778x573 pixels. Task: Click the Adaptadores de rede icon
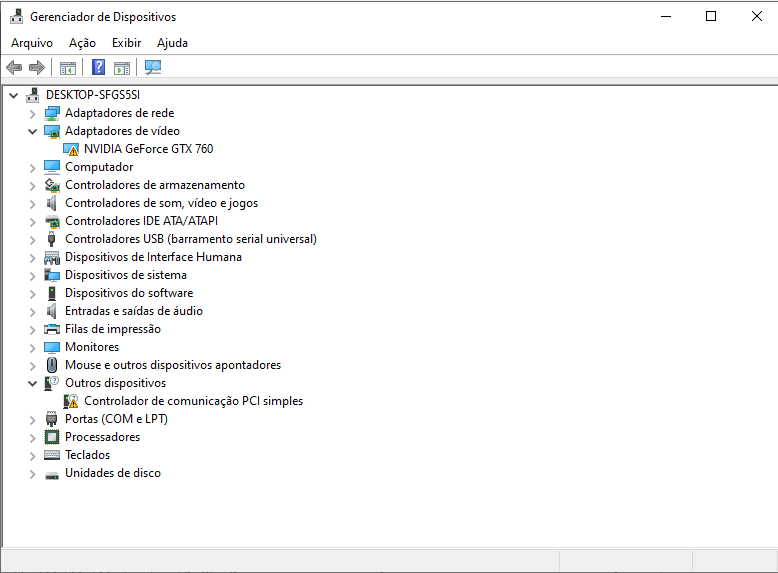[x=52, y=113]
